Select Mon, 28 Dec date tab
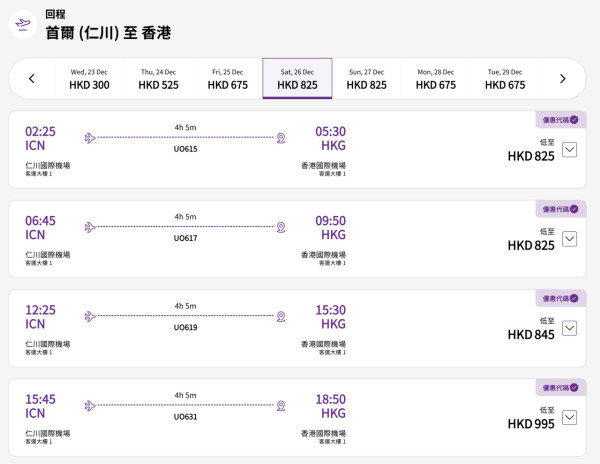Viewport: 600px width, 464px height. coord(436,79)
